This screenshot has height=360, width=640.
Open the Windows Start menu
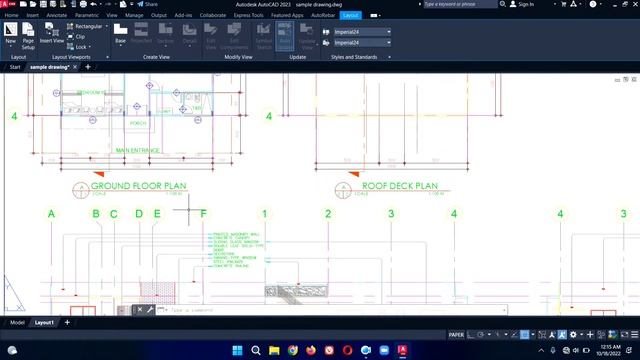(x=237, y=350)
